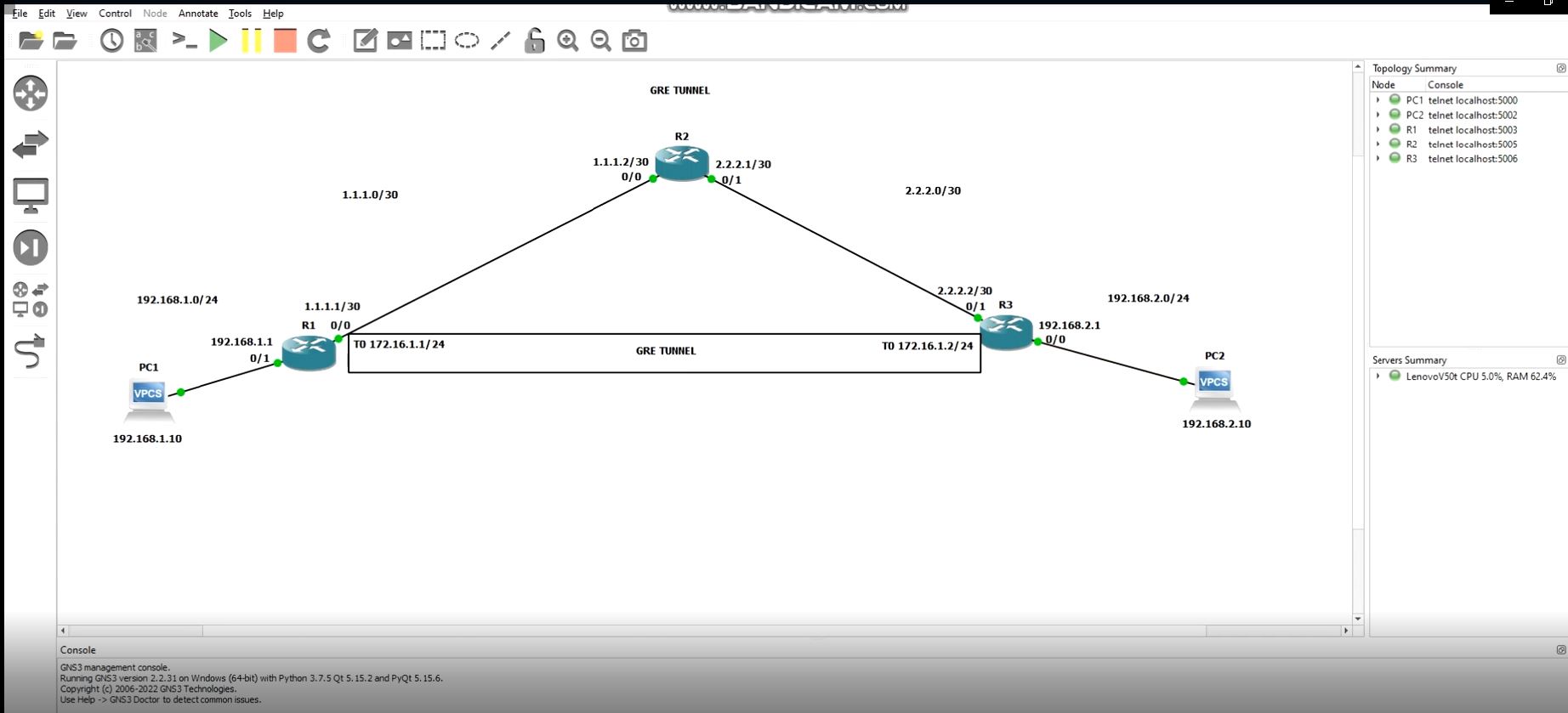This screenshot has height=713, width=1568.
Task: Suspend all nodes with yellow pause button
Action: pos(252,40)
